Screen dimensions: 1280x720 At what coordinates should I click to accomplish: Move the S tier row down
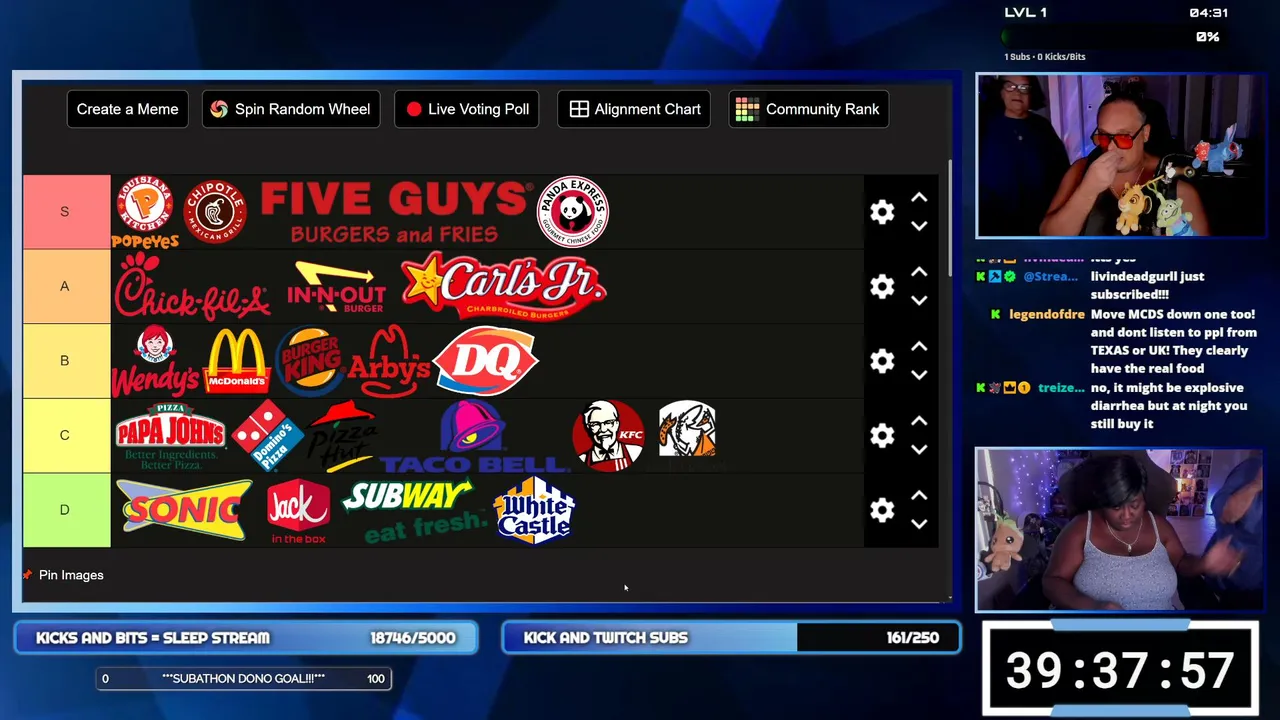[x=919, y=226]
